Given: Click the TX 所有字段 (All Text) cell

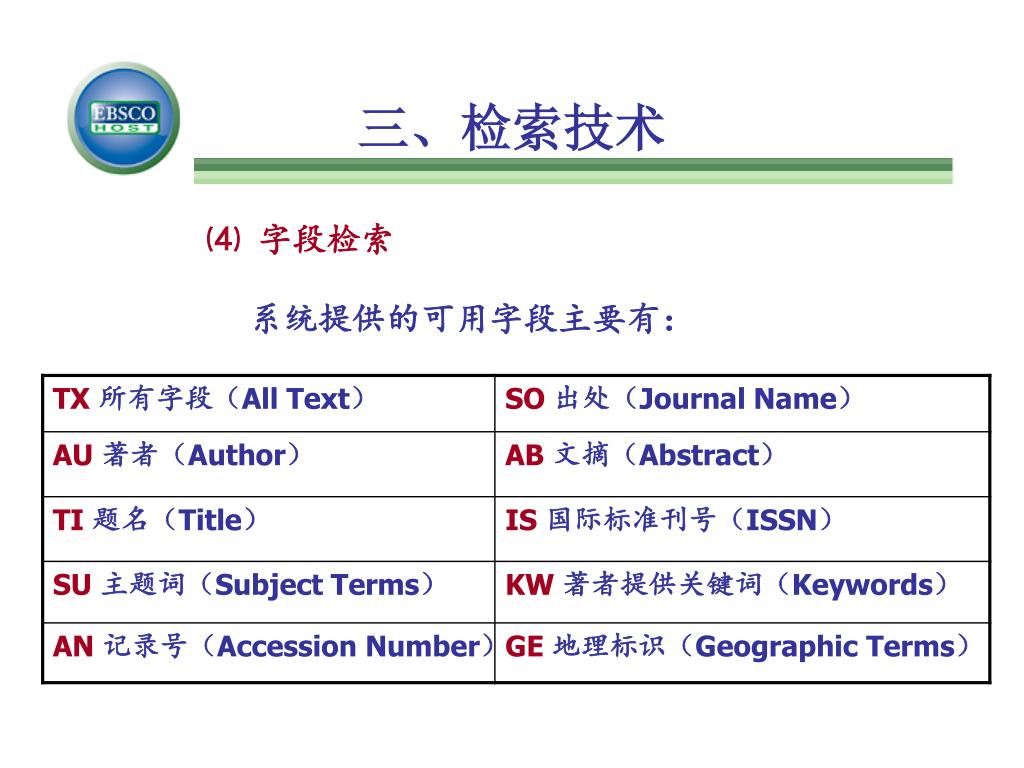Looking at the screenshot, I should 269,404.
